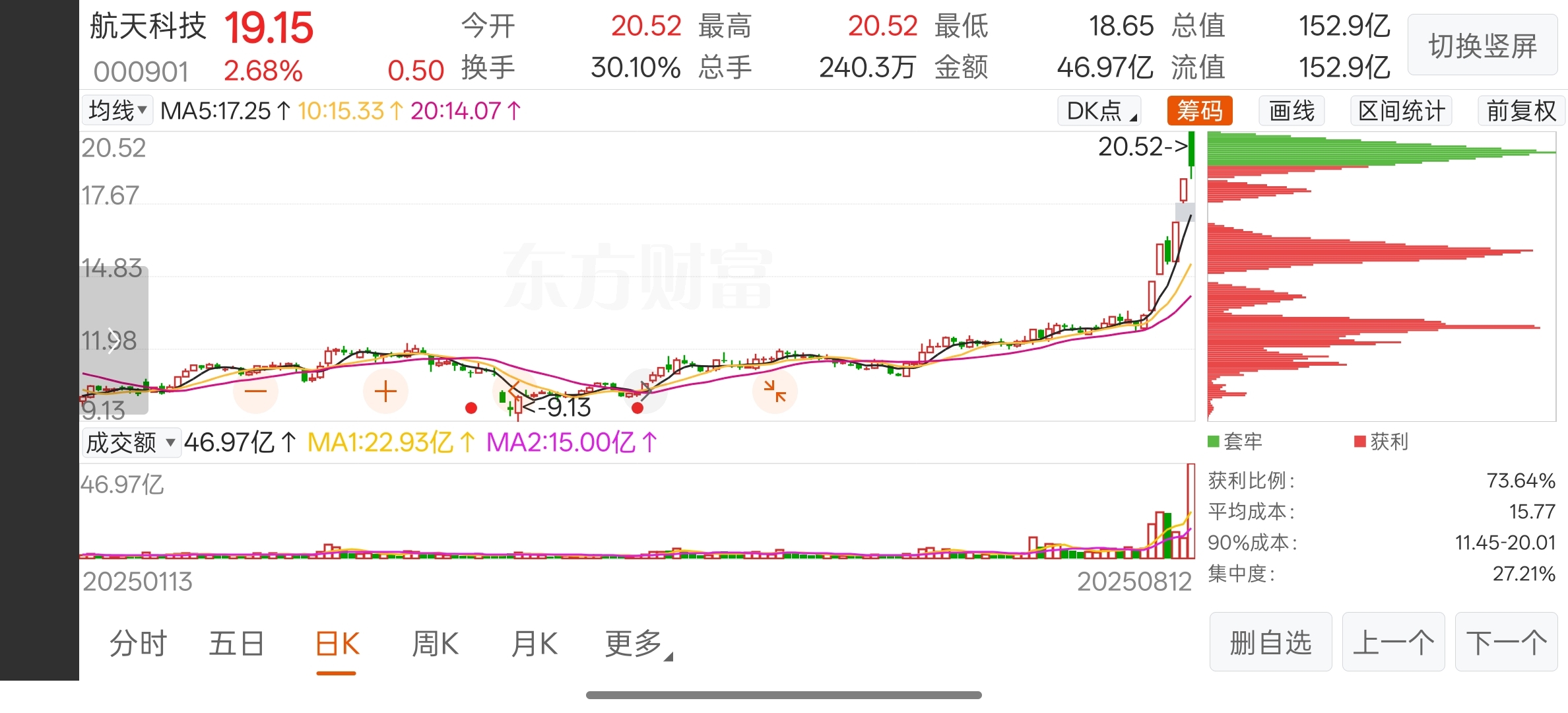Open the 成交额 indicator dropdown

(131, 442)
